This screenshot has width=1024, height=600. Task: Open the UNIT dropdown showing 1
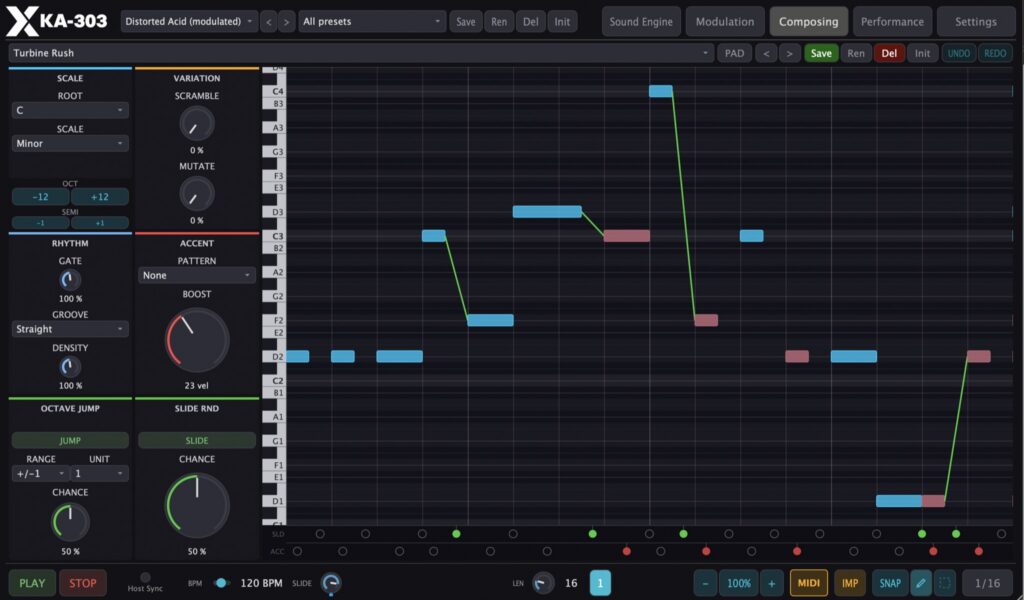[x=99, y=473]
